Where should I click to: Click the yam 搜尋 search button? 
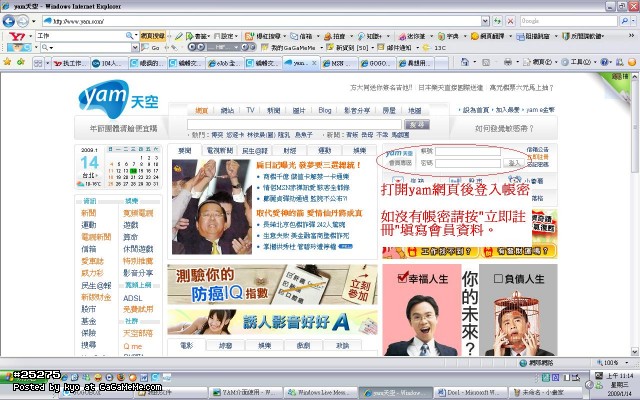tap(416, 124)
